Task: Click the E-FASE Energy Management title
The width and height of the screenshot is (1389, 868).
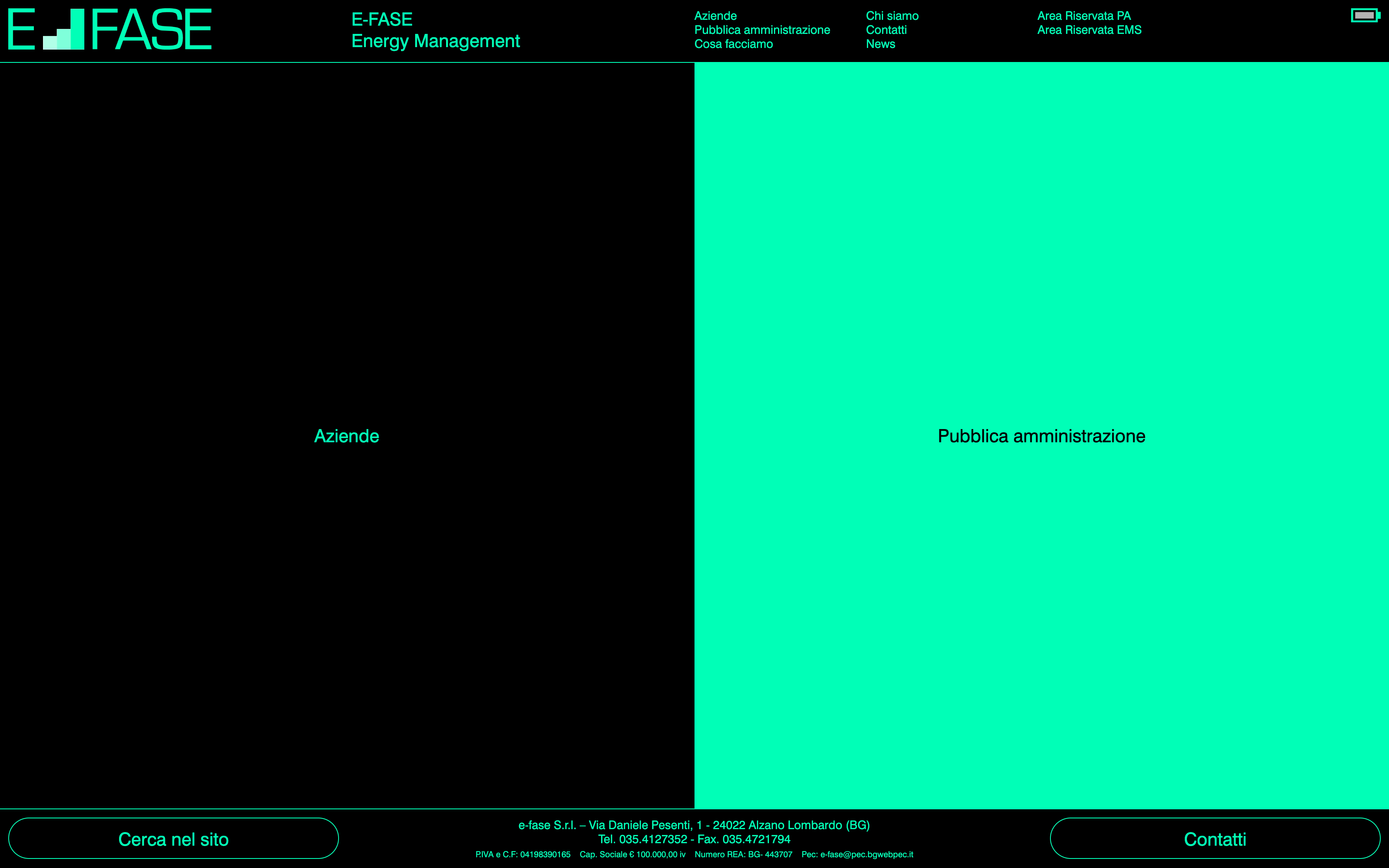Action: tap(435, 31)
